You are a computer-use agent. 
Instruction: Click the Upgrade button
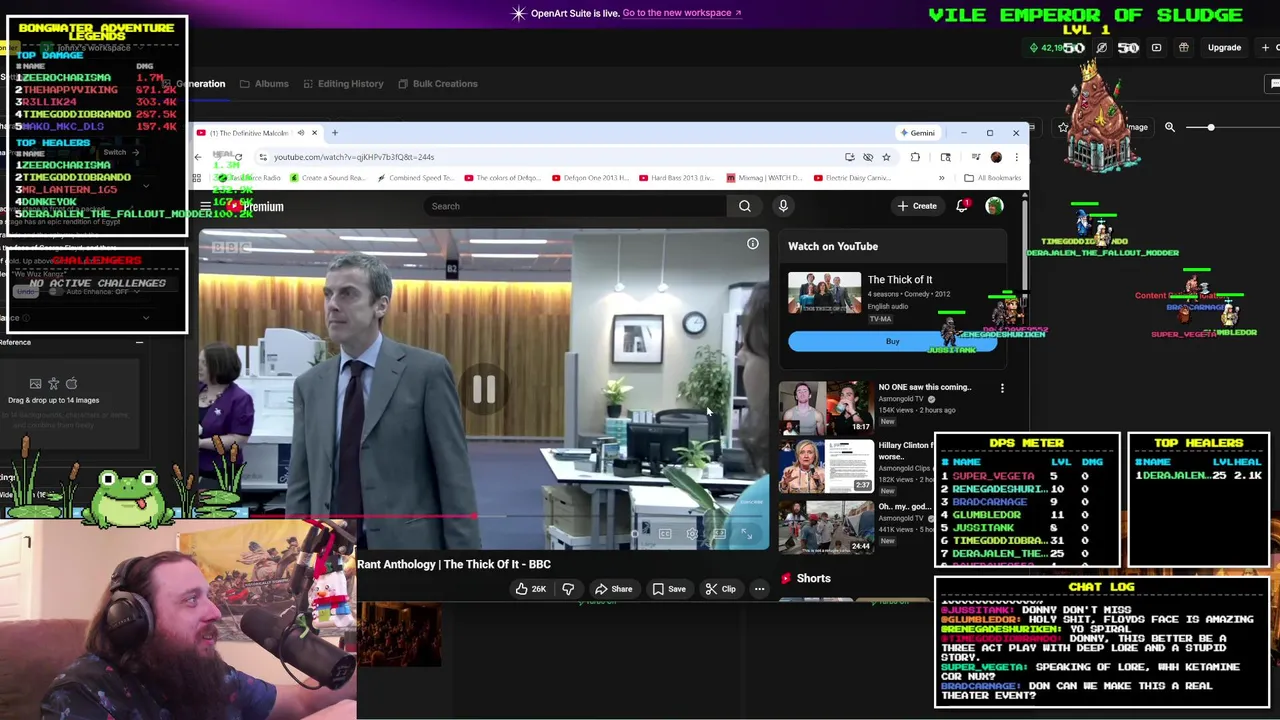point(1224,47)
